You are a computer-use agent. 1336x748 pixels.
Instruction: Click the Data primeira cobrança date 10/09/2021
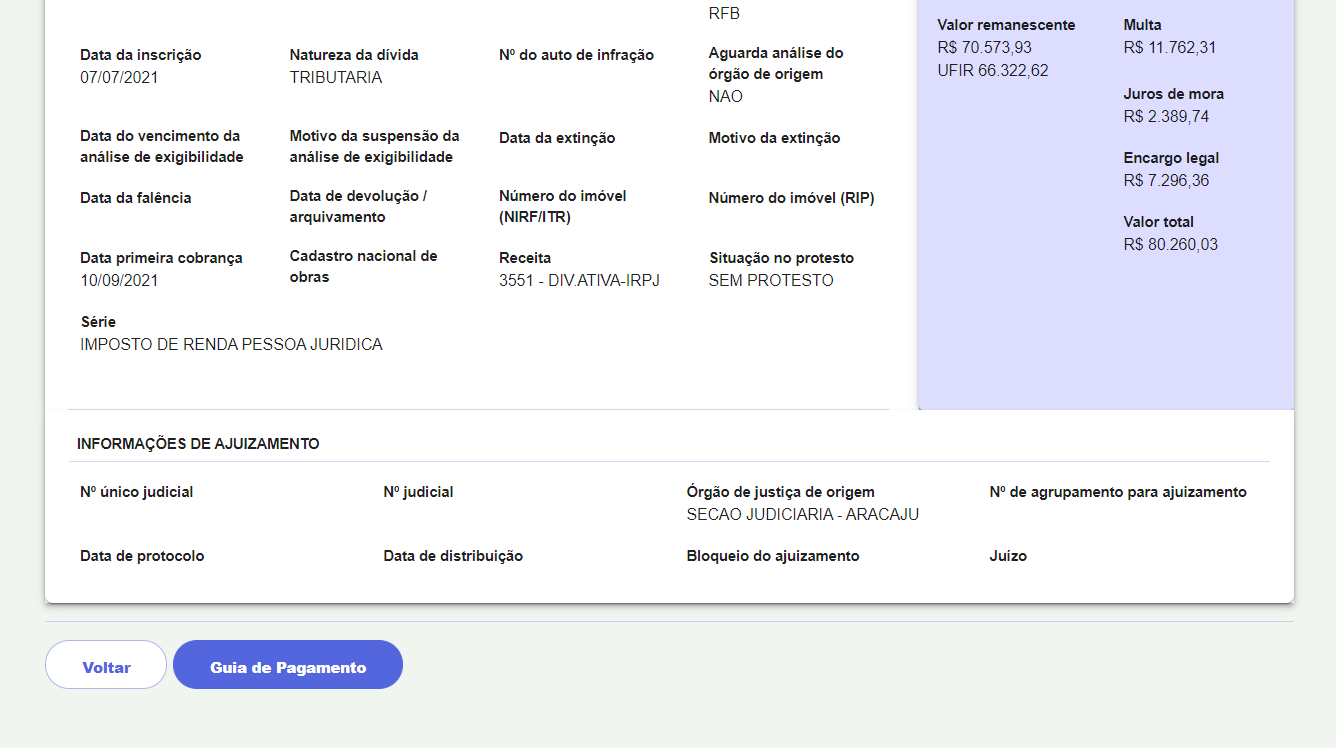coord(119,281)
